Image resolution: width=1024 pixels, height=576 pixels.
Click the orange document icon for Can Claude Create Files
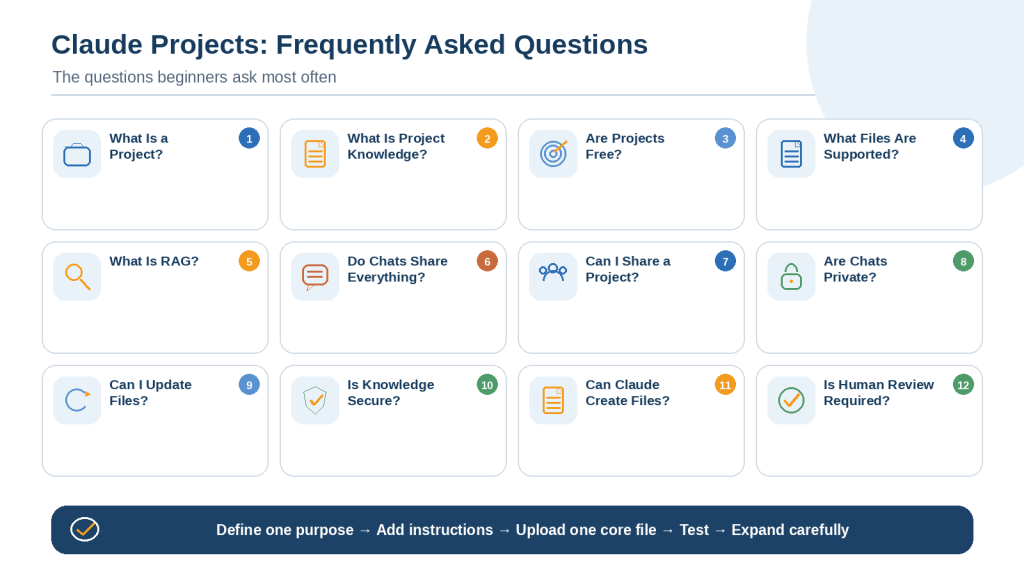click(553, 400)
